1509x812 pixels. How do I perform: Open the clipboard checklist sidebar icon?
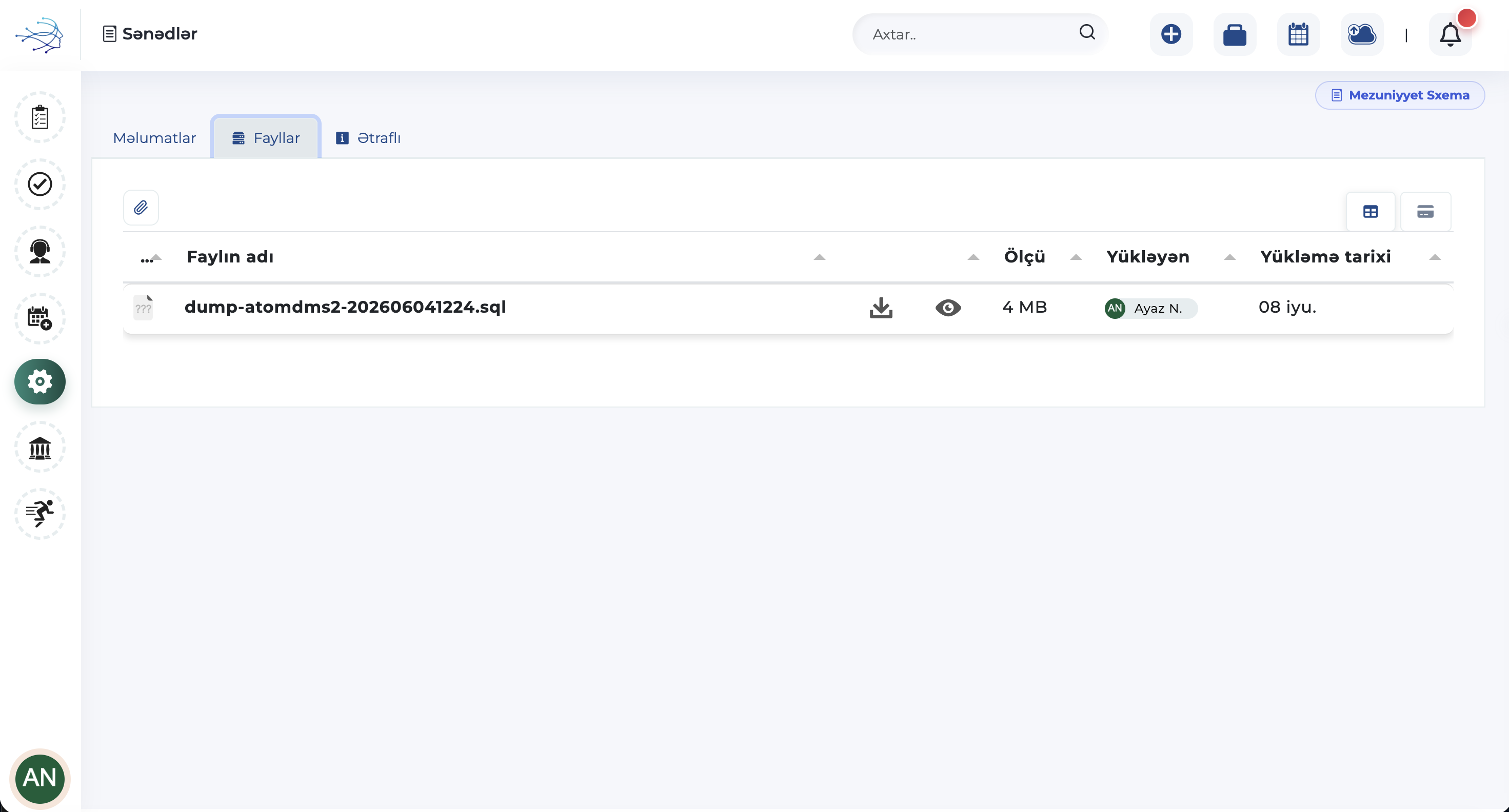click(x=40, y=117)
